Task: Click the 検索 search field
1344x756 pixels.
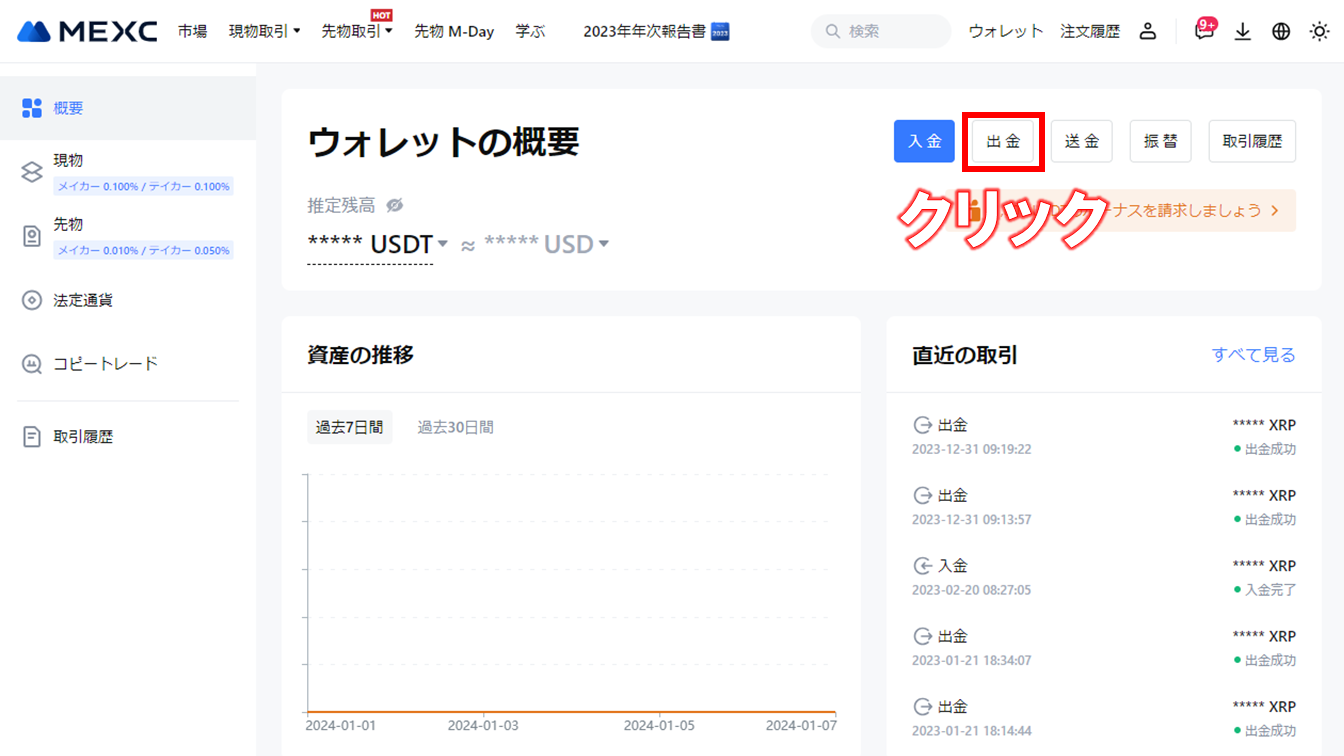Action: [x=880, y=31]
